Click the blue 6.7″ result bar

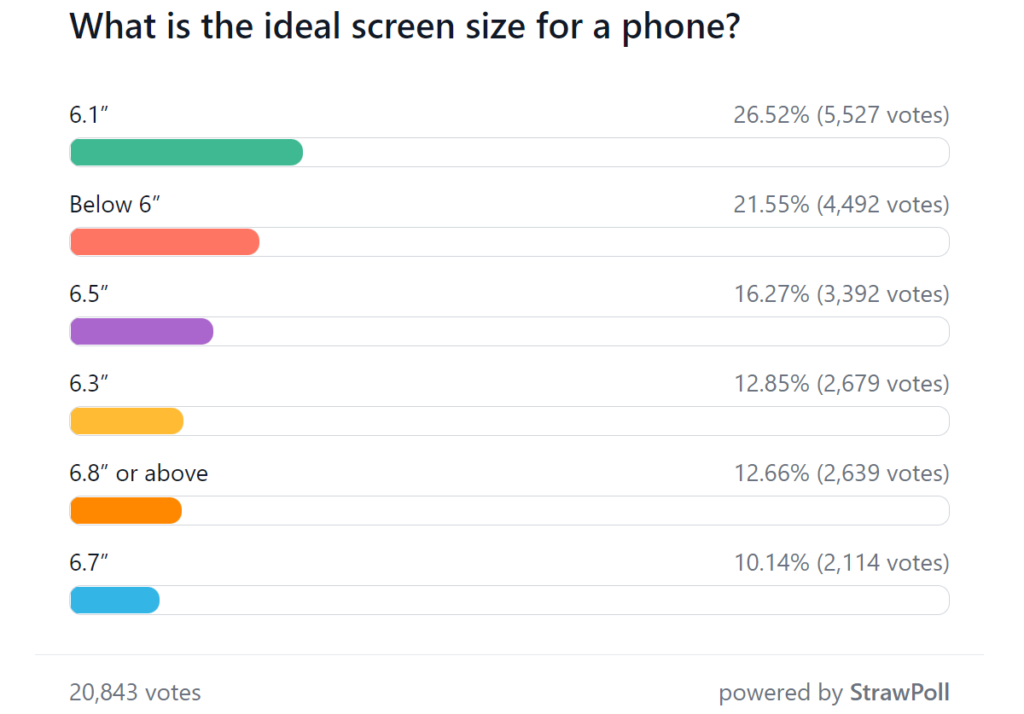pyautogui.click(x=114, y=600)
